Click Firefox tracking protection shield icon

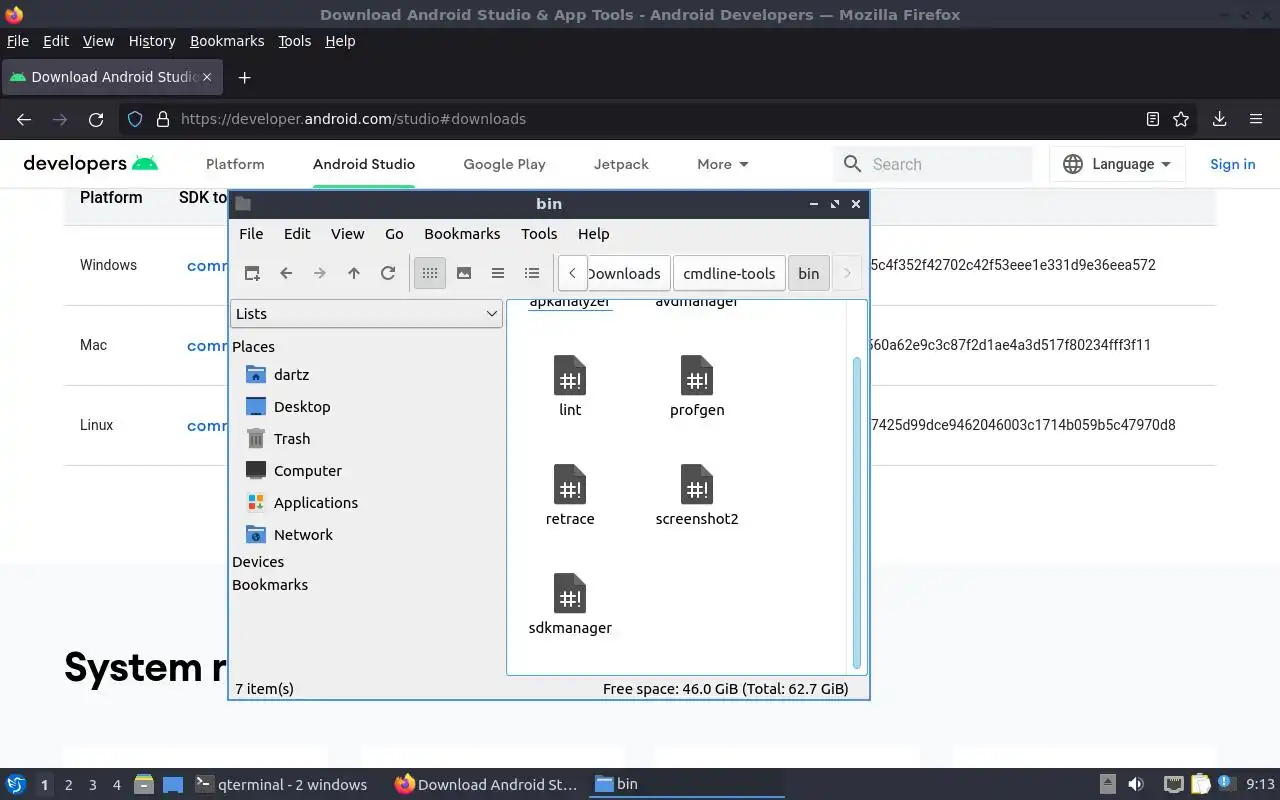(135, 119)
